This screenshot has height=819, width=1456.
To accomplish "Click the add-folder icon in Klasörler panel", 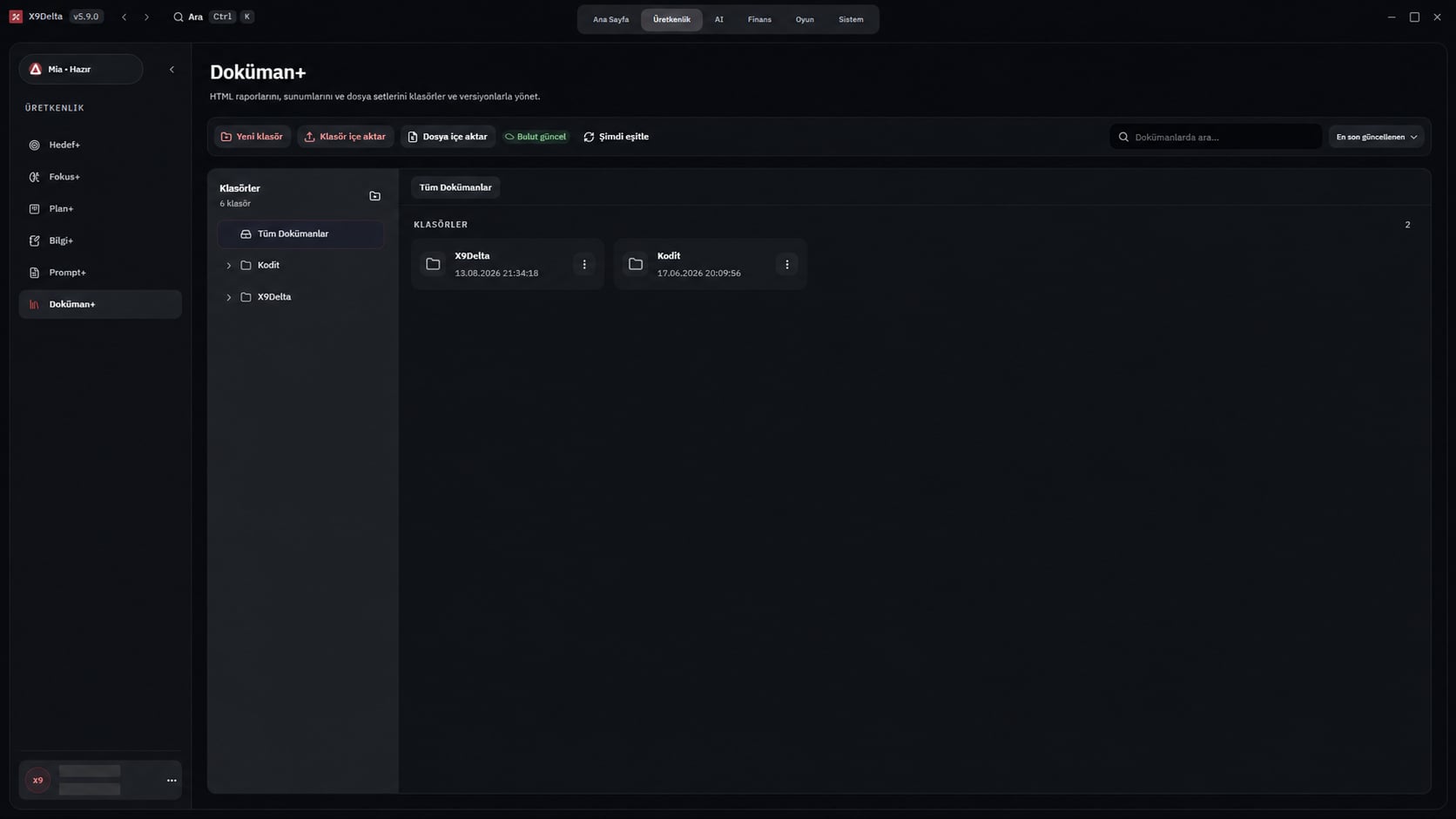I will [374, 196].
